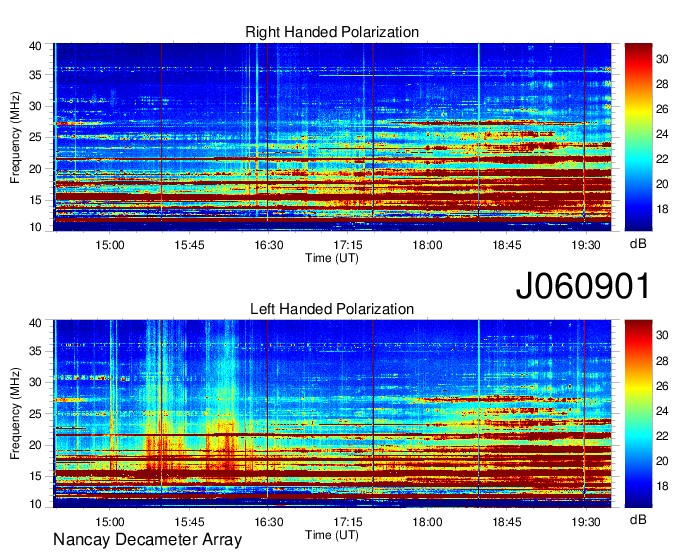680x552 pixels.
Task: Click 40 MHz tick of Right Handed plot
Action: click(36, 46)
